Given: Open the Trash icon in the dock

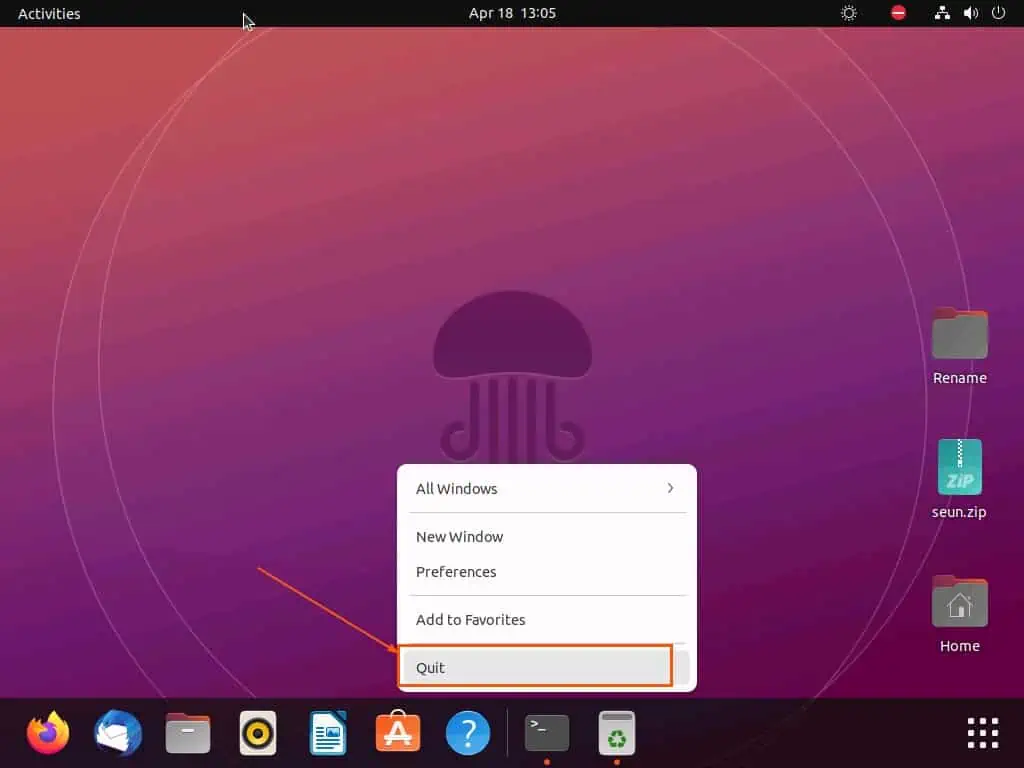Looking at the screenshot, I should [616, 733].
